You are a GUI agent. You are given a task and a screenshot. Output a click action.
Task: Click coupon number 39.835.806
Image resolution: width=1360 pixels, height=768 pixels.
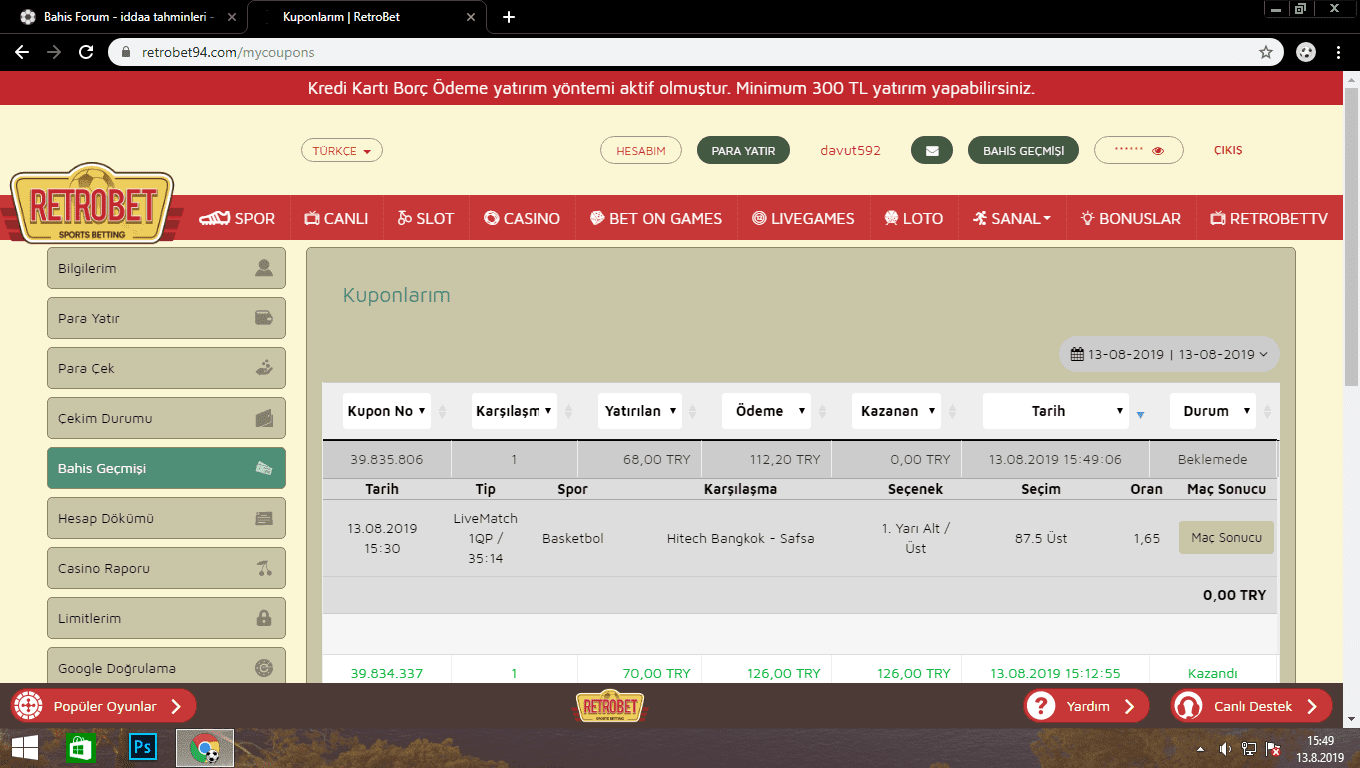386,459
